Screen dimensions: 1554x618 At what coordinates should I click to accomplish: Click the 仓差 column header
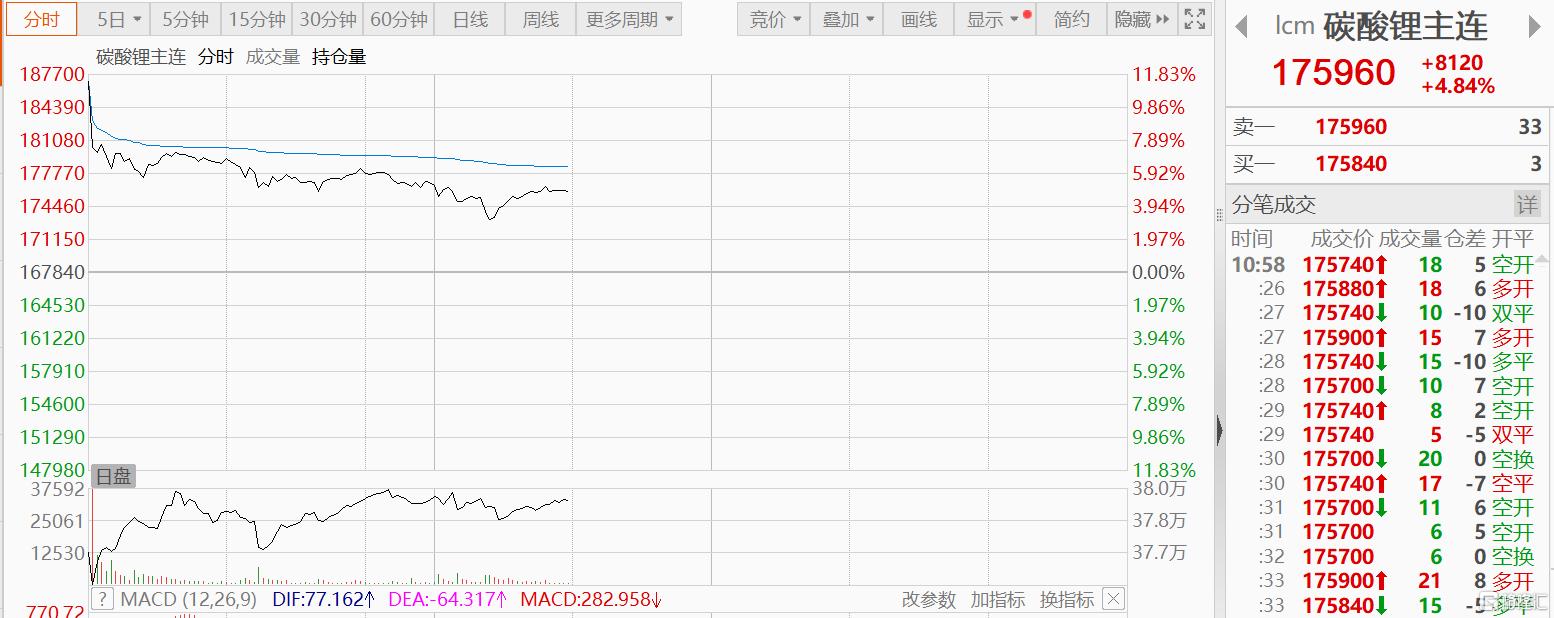coord(1465,239)
